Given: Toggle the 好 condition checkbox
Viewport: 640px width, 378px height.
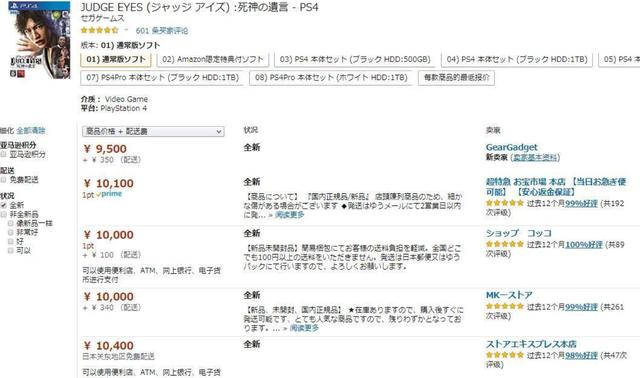Looking at the screenshot, I should pos(11,241).
